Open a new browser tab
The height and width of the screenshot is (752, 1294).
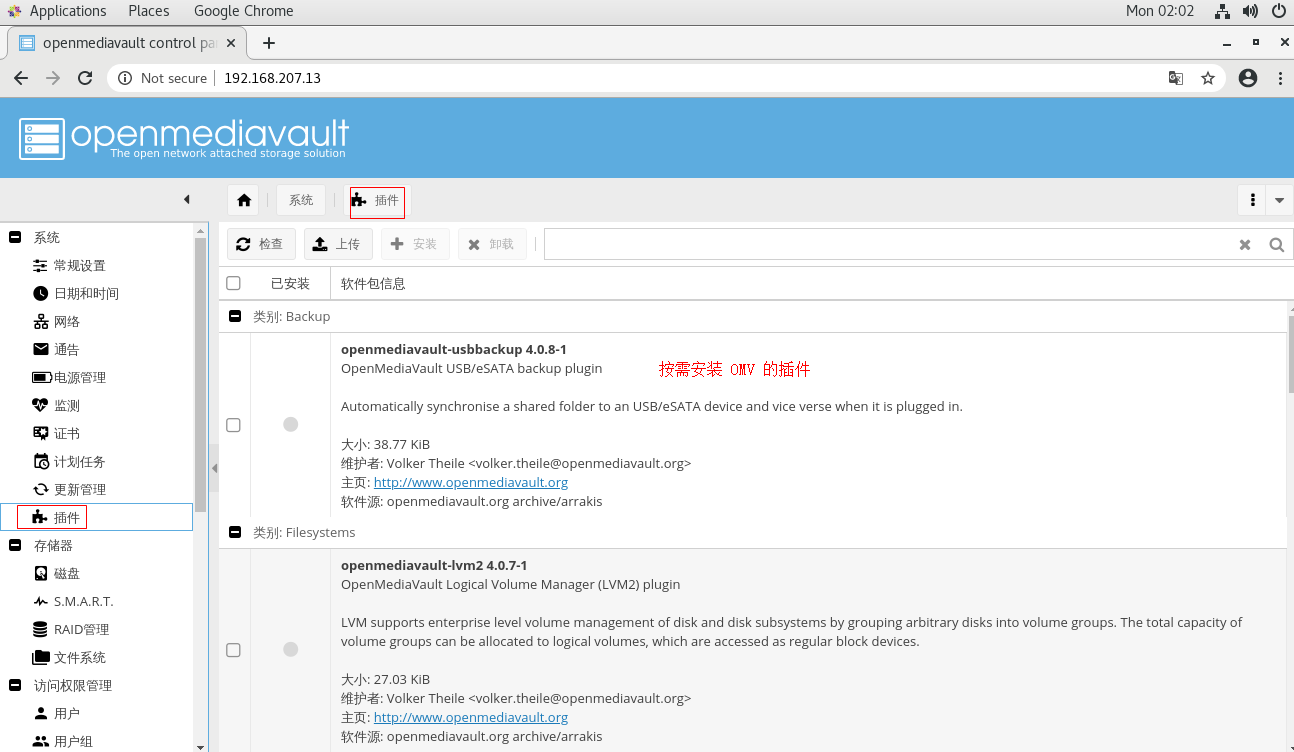coord(268,43)
